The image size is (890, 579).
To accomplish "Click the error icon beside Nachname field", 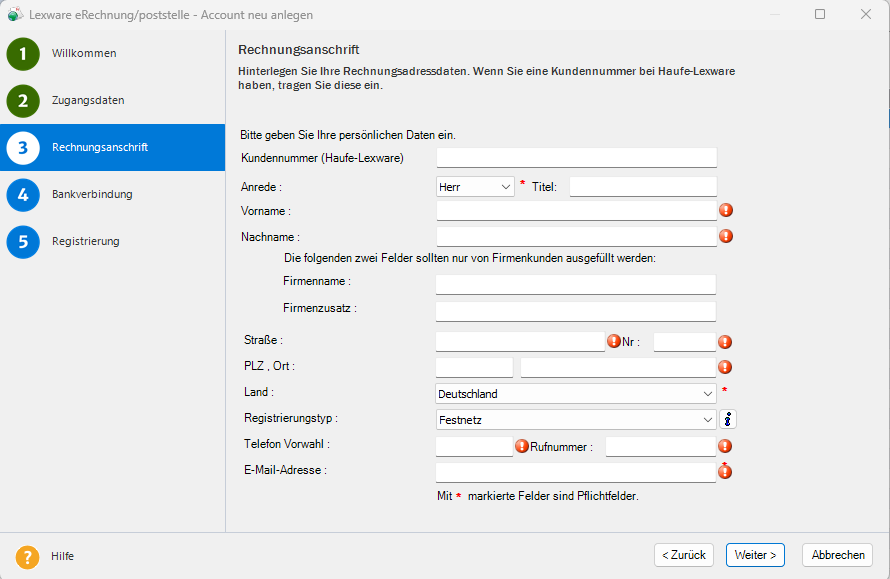I will (x=726, y=236).
